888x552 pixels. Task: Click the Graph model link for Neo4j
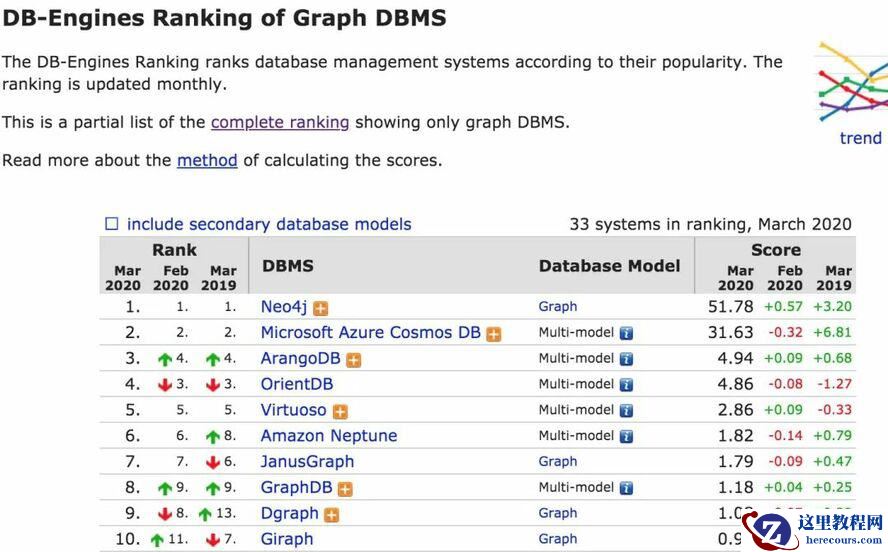click(557, 307)
